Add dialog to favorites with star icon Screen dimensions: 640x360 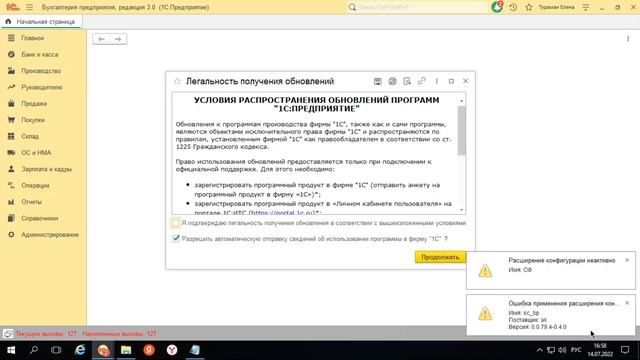(177, 81)
